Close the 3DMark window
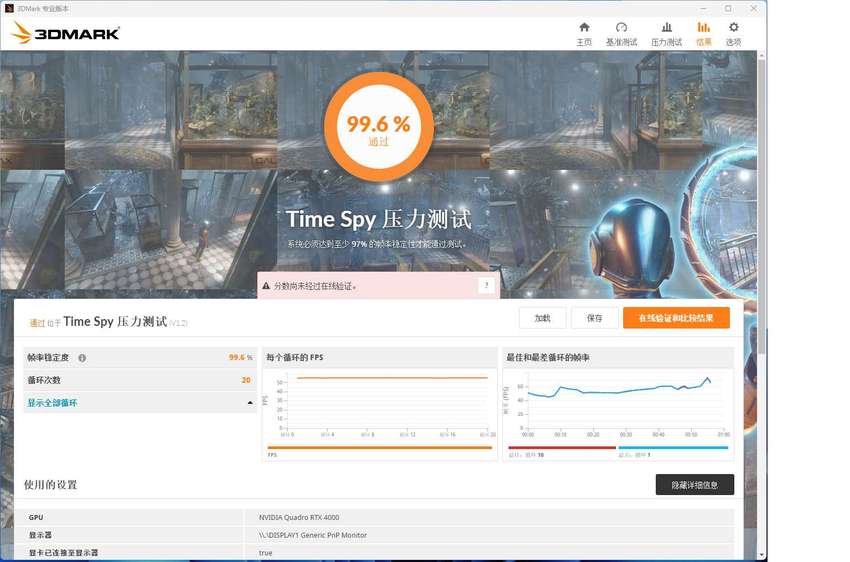850x562 pixels. pos(754,8)
